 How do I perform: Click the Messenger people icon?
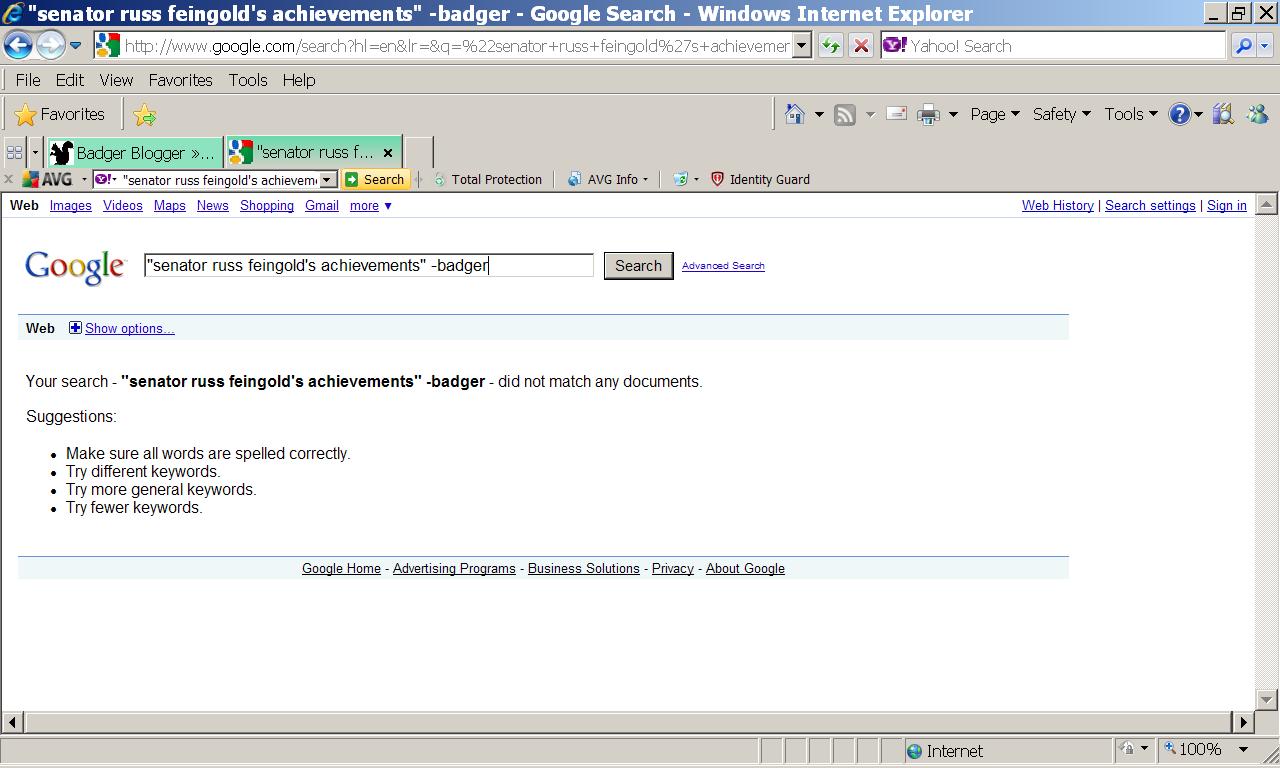coord(1257,115)
